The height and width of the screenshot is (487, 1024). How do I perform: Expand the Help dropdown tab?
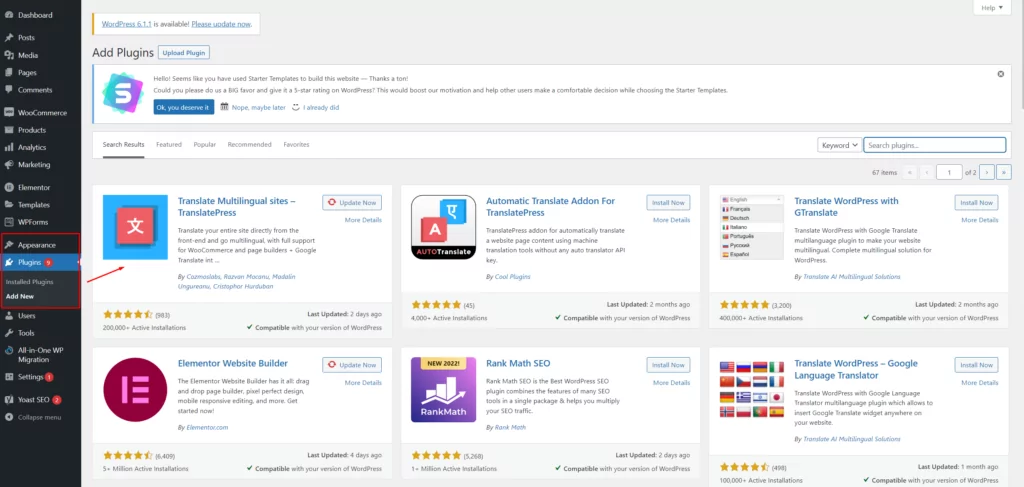point(992,8)
